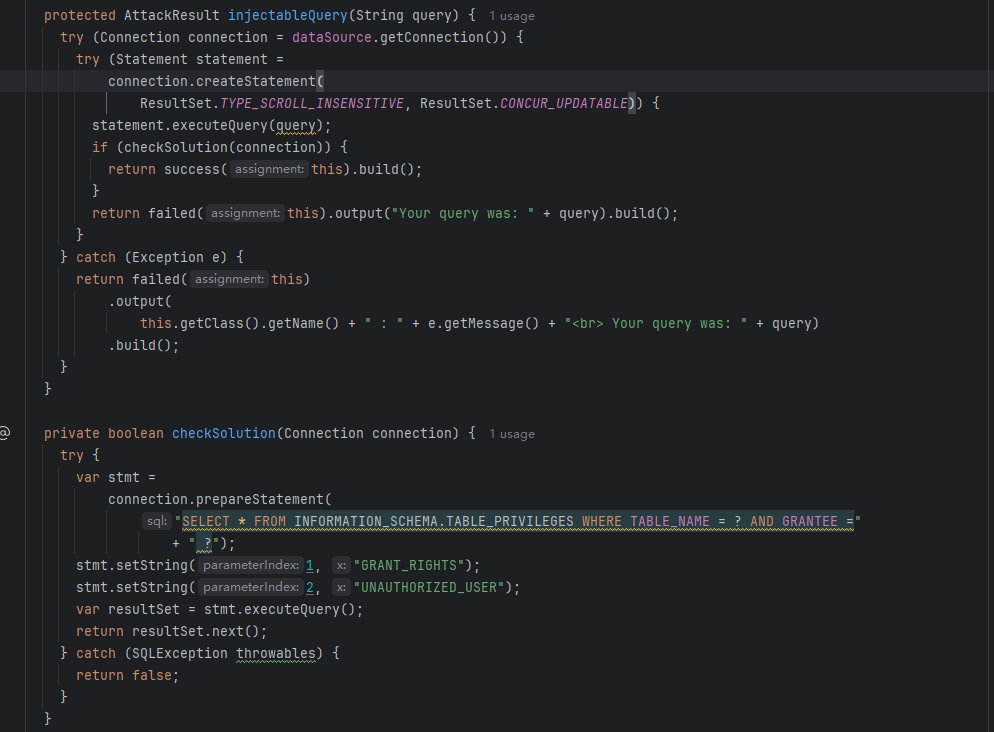Image resolution: width=994 pixels, height=732 pixels.
Task: Select the TYPE_SCROLL_INSENSITIVE constant
Action: tap(312, 103)
